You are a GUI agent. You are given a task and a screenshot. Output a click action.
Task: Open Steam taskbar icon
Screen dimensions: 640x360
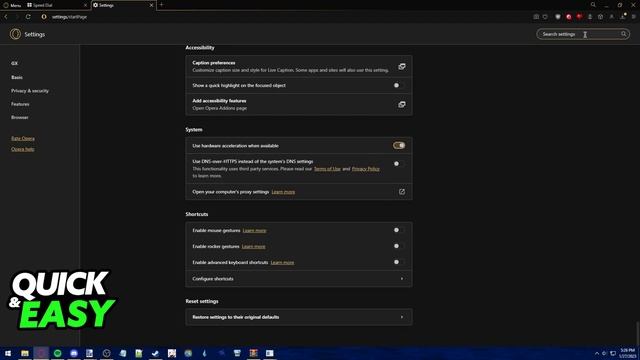(155, 353)
